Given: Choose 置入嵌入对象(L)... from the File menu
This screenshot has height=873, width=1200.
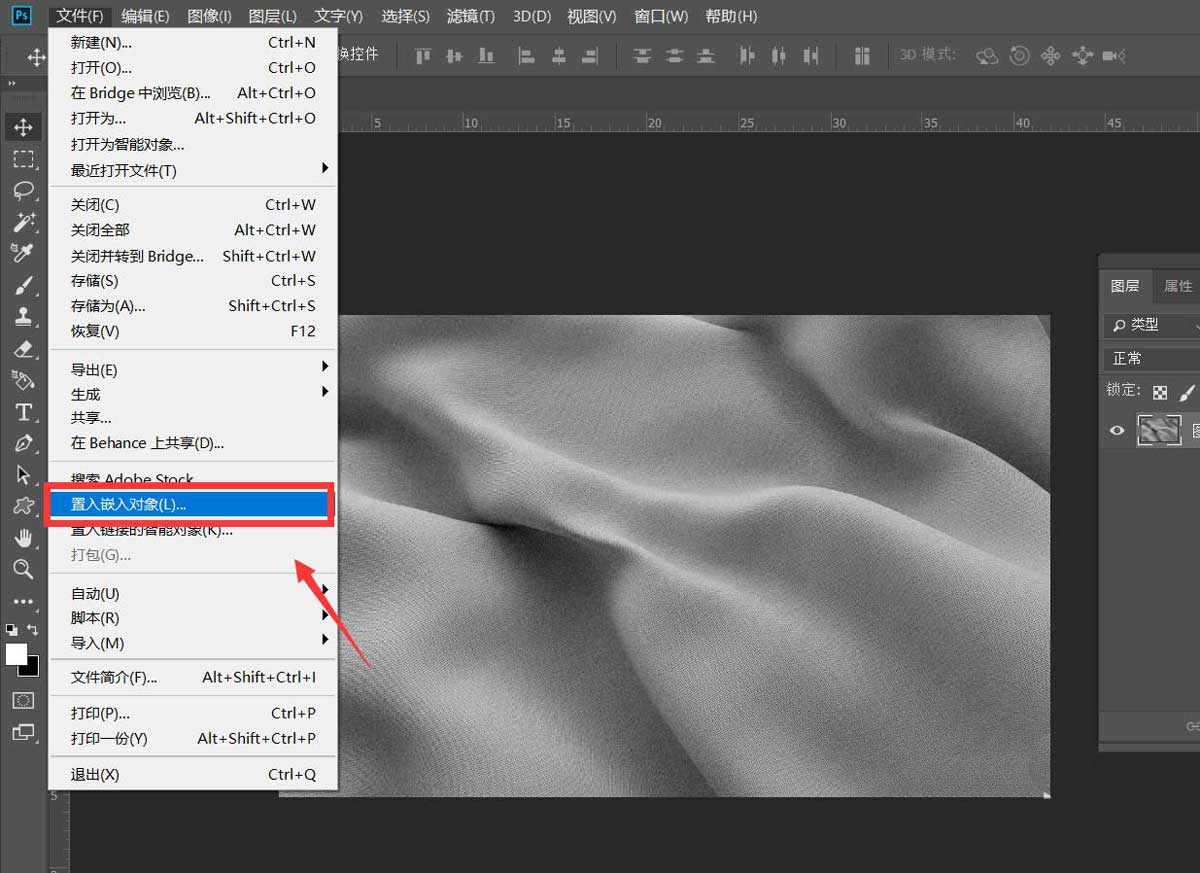Looking at the screenshot, I should pos(193,504).
